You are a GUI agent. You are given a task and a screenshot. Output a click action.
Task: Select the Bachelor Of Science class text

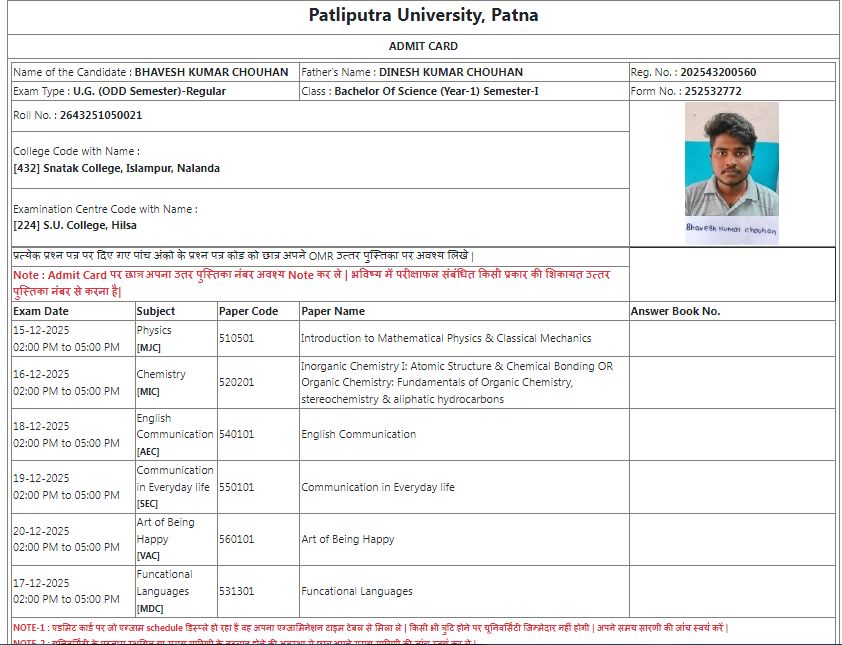(436, 91)
